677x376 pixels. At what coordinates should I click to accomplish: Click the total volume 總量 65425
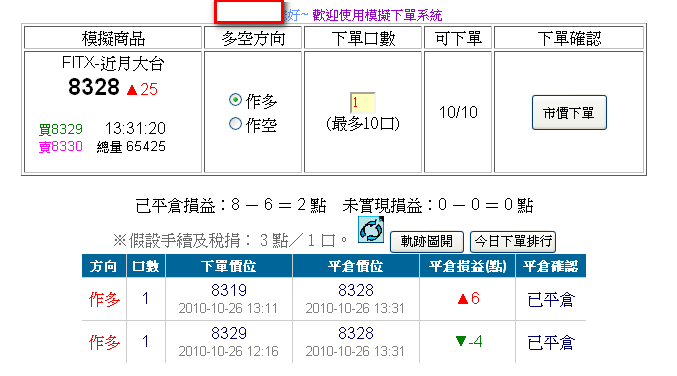[x=131, y=147]
